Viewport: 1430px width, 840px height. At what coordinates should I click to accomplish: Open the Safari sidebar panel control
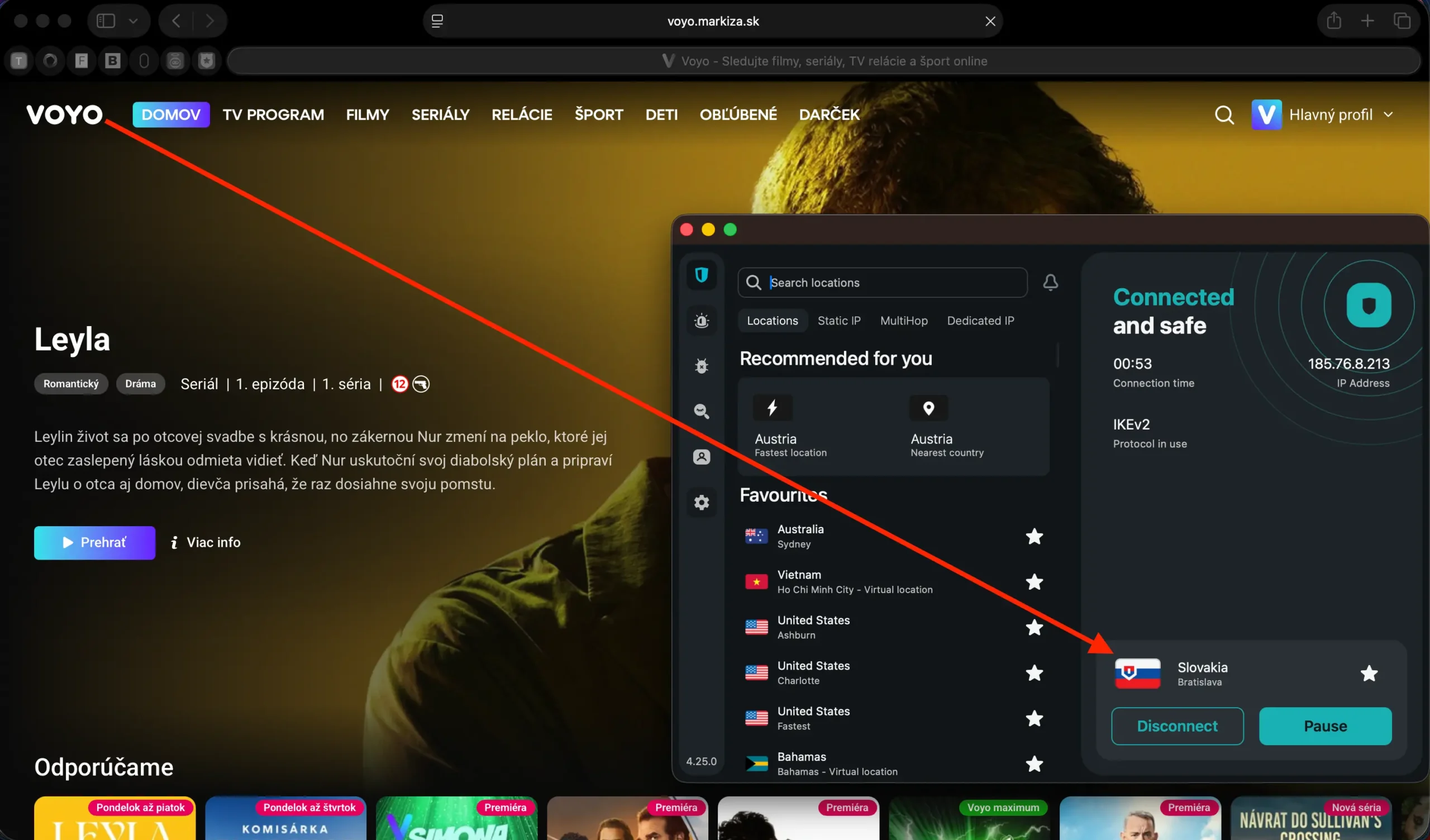[105, 21]
